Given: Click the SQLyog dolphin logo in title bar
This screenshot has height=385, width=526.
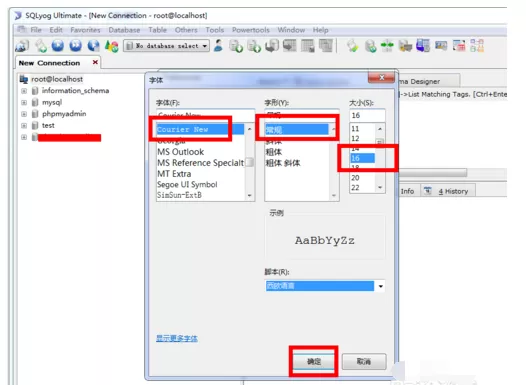Looking at the screenshot, I should click(x=18, y=15).
